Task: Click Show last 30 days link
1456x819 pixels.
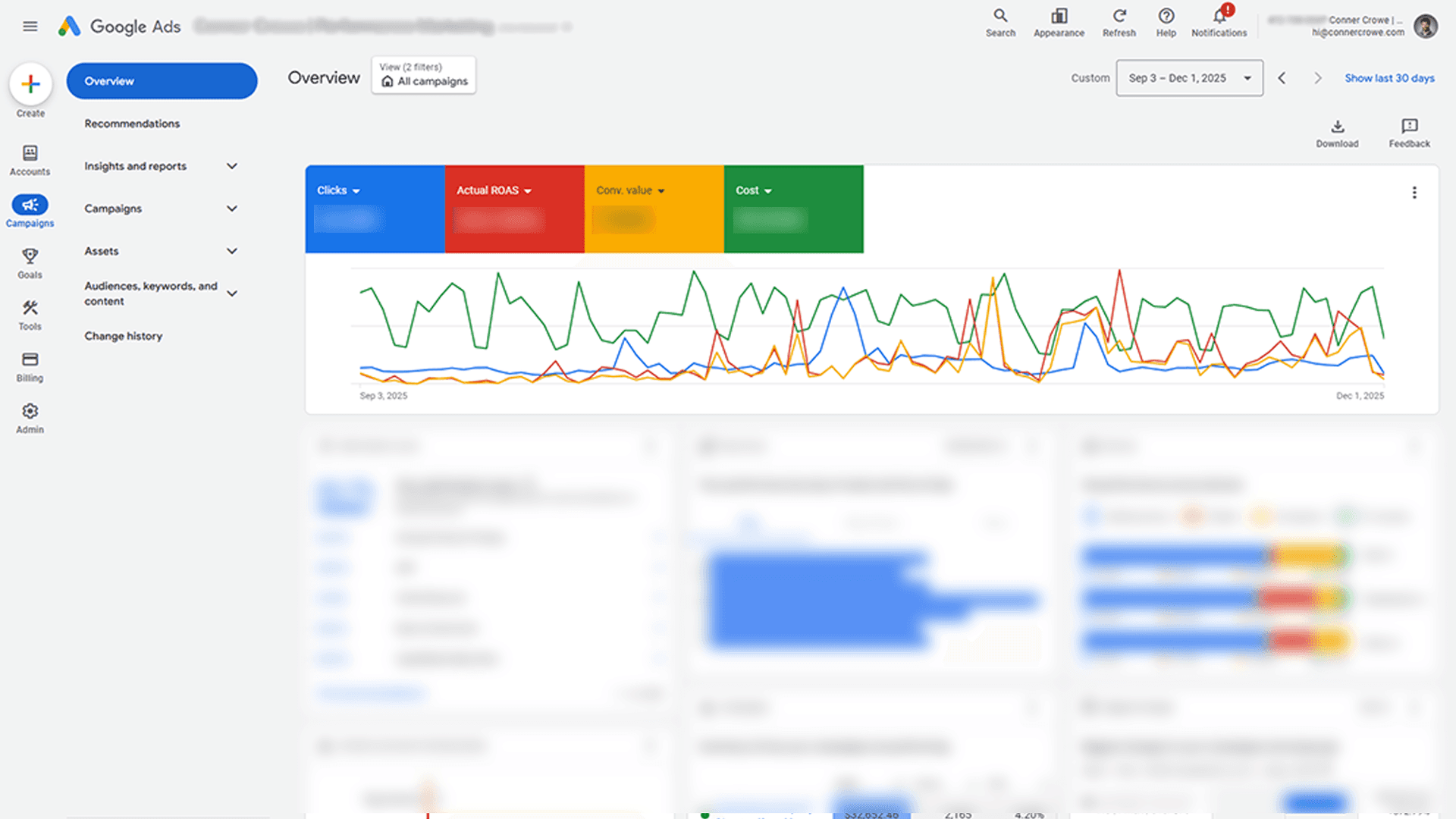Action: point(1389,78)
